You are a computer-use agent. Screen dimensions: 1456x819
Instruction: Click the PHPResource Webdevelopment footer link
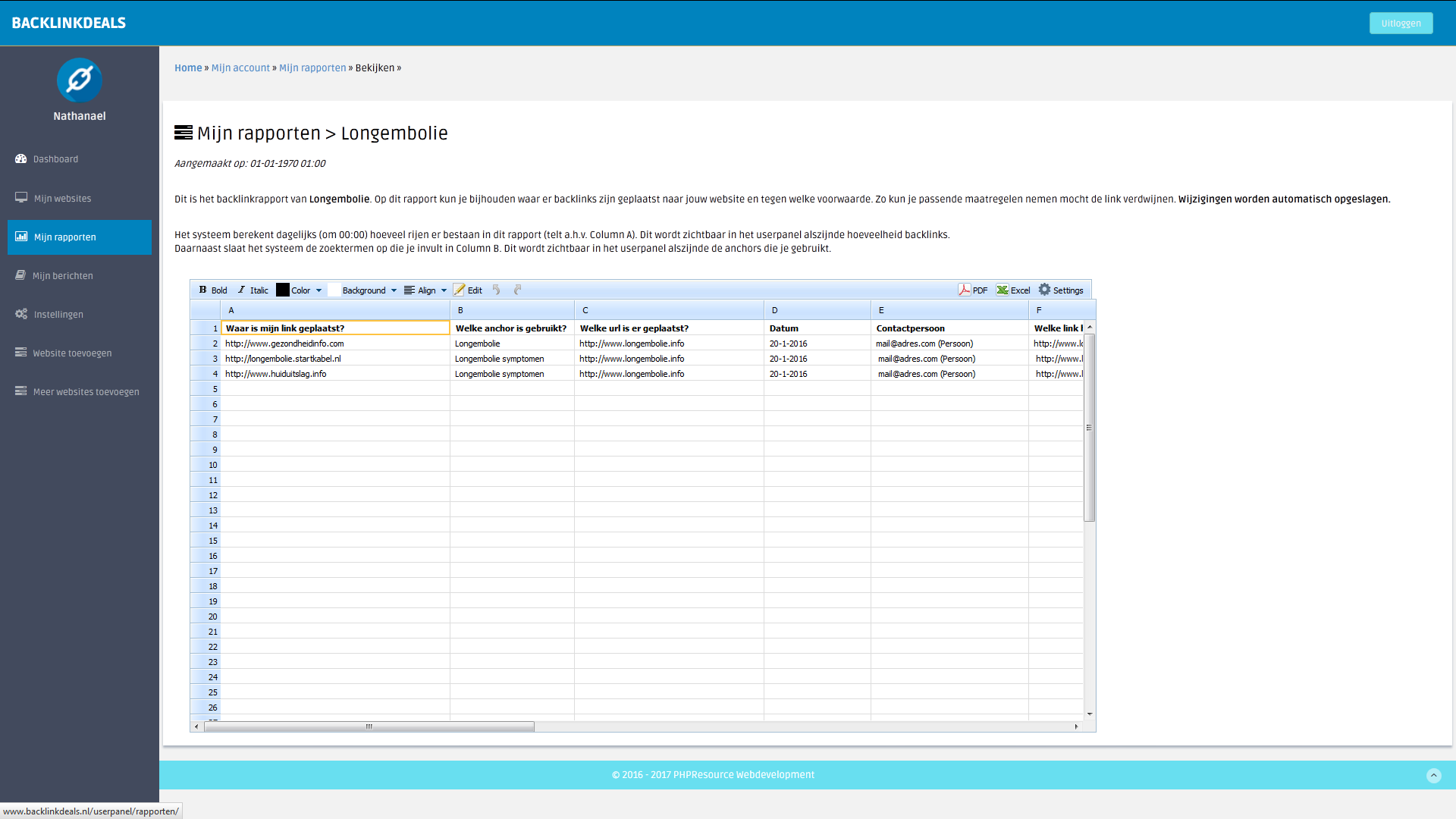pyautogui.click(x=744, y=774)
